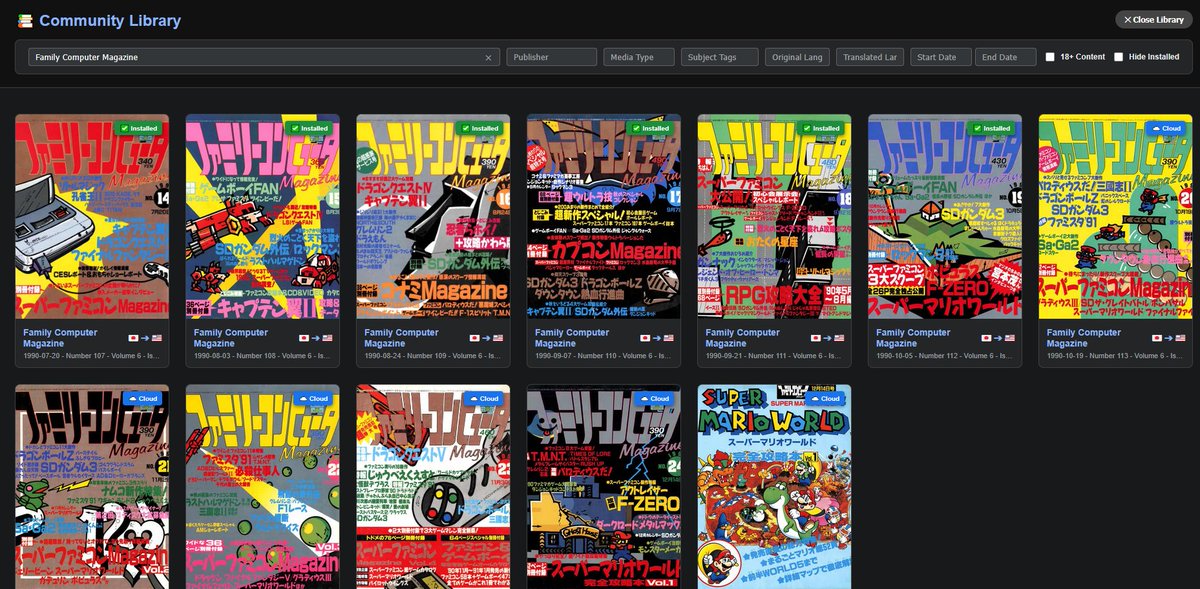
Task: Open the 1990-08-24 issue cover thumbnail
Action: pyautogui.click(x=433, y=216)
